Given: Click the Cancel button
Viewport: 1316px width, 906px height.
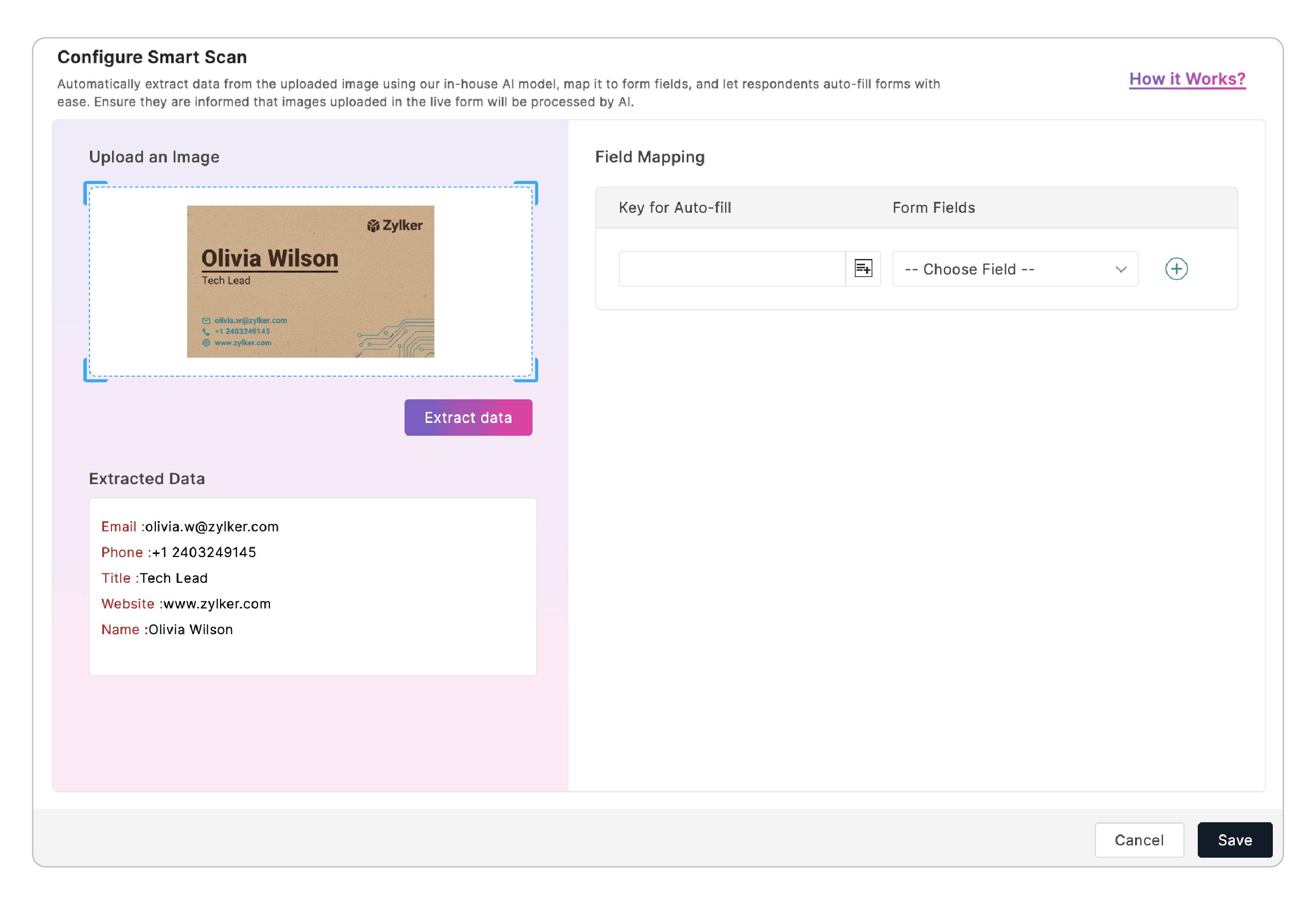Looking at the screenshot, I should click(1138, 840).
